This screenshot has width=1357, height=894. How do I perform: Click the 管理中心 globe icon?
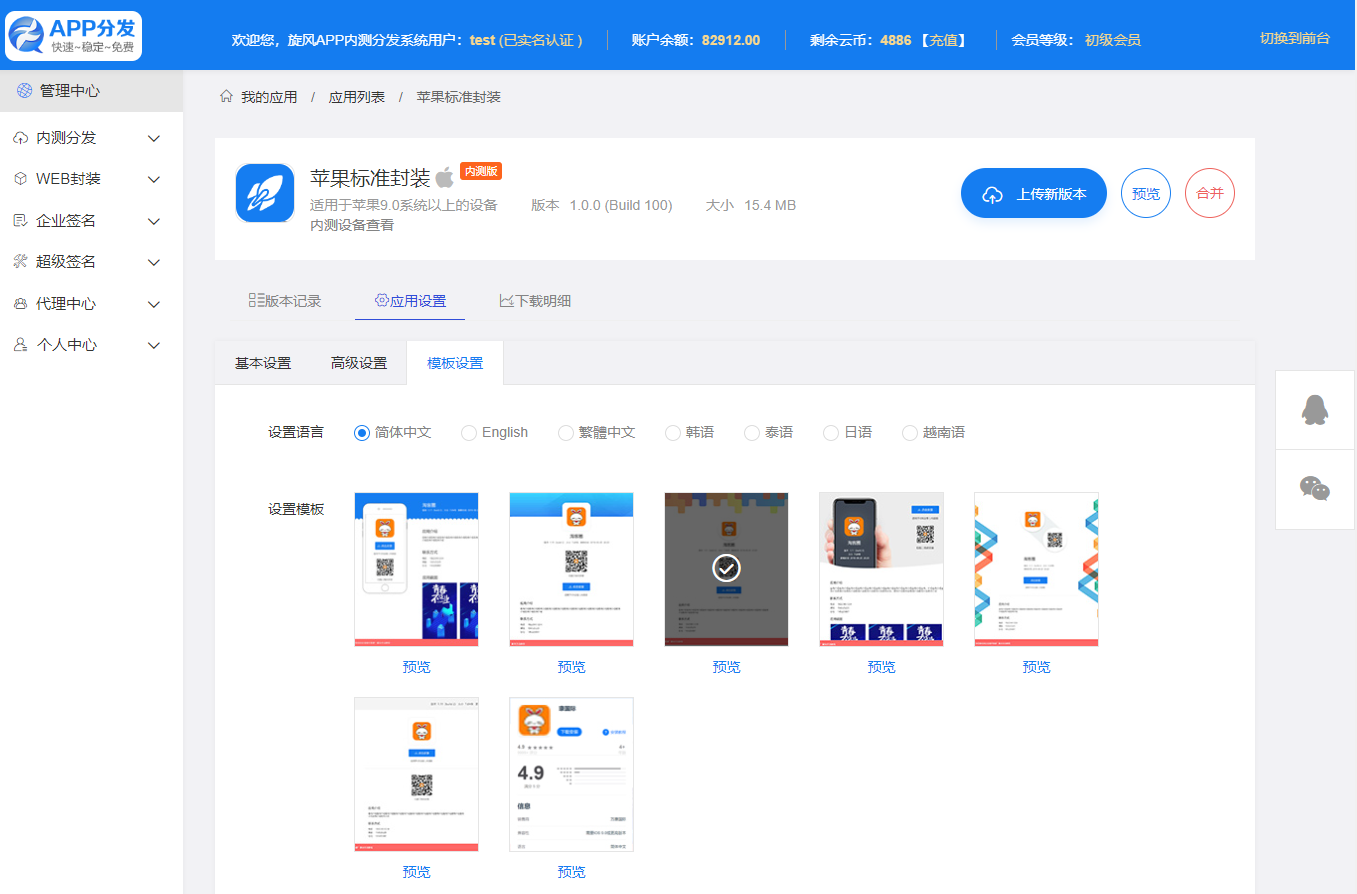tap(25, 91)
